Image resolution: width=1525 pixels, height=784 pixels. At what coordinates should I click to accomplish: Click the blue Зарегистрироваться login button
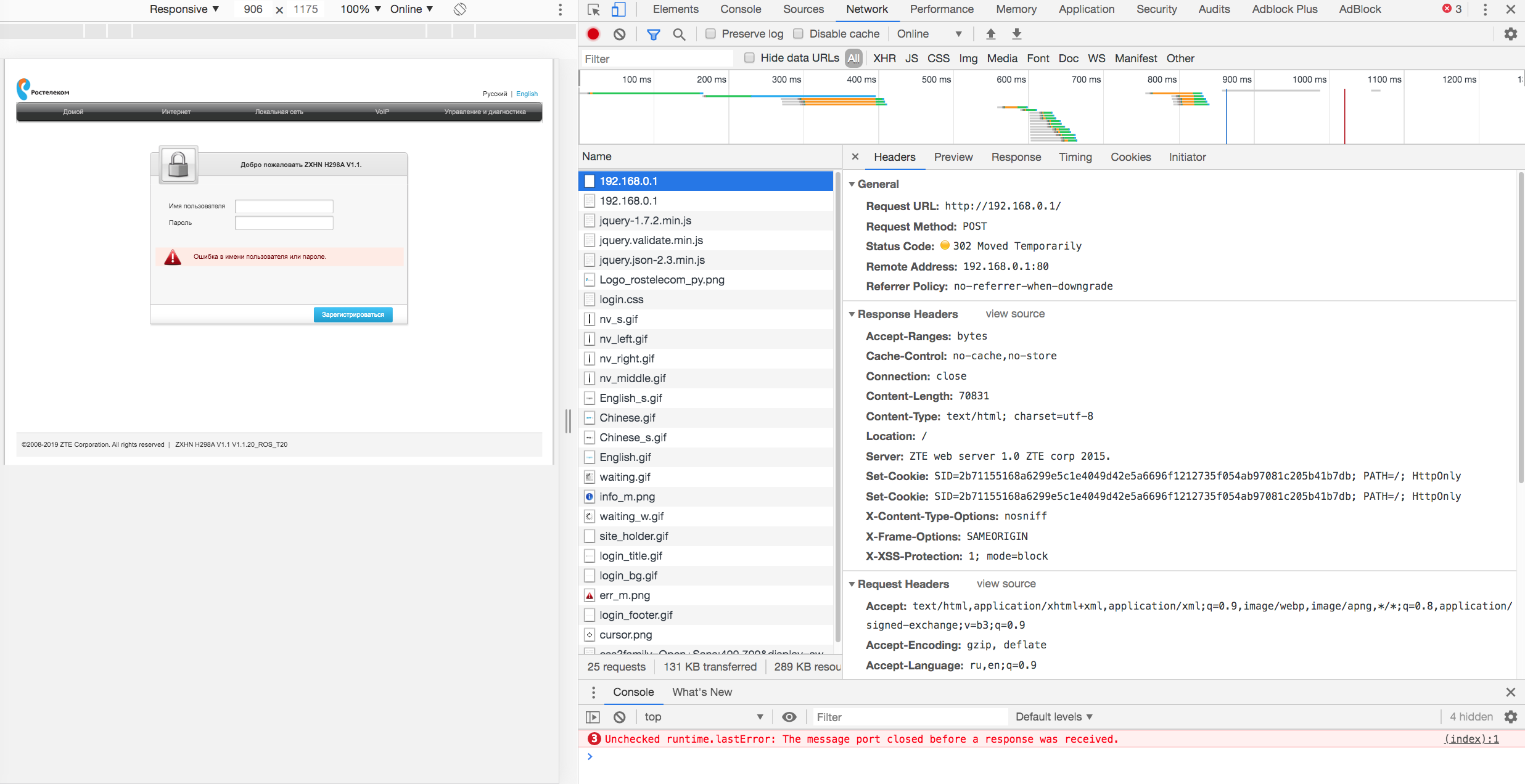click(x=353, y=314)
